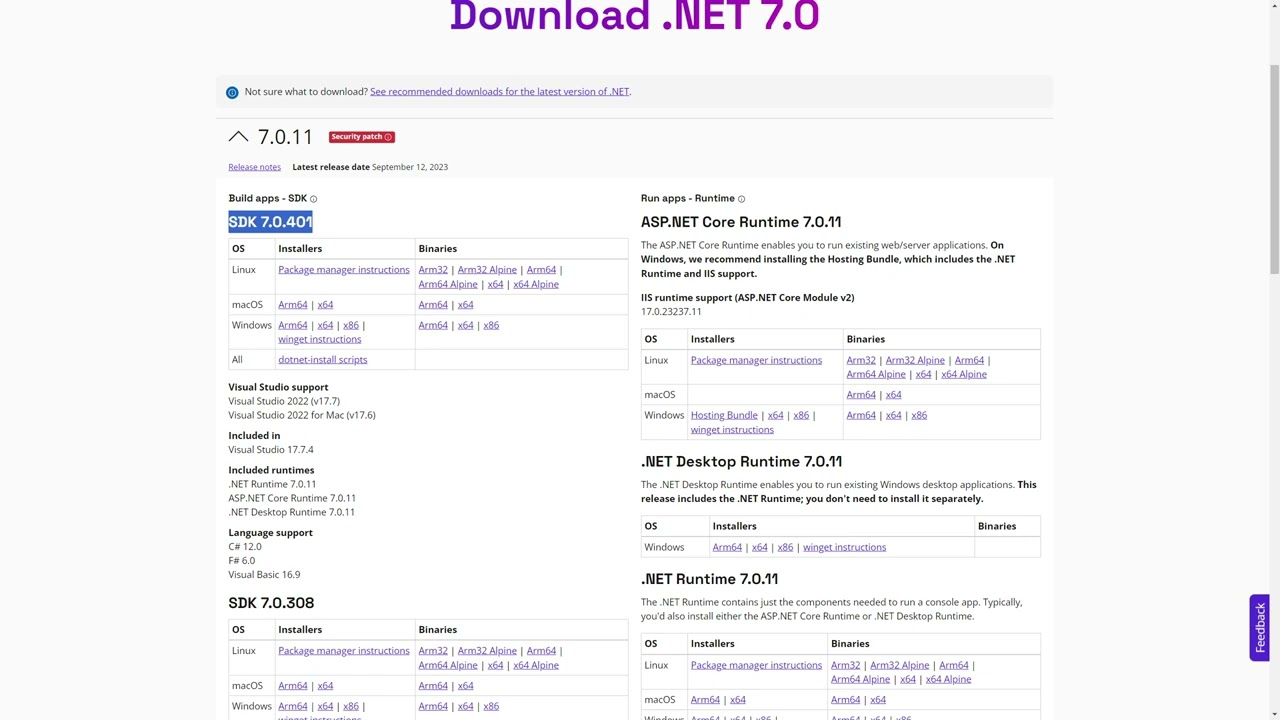Download ASP.NET Core Runtime macOS Arm64 binary
The height and width of the screenshot is (720, 1280).
click(861, 395)
